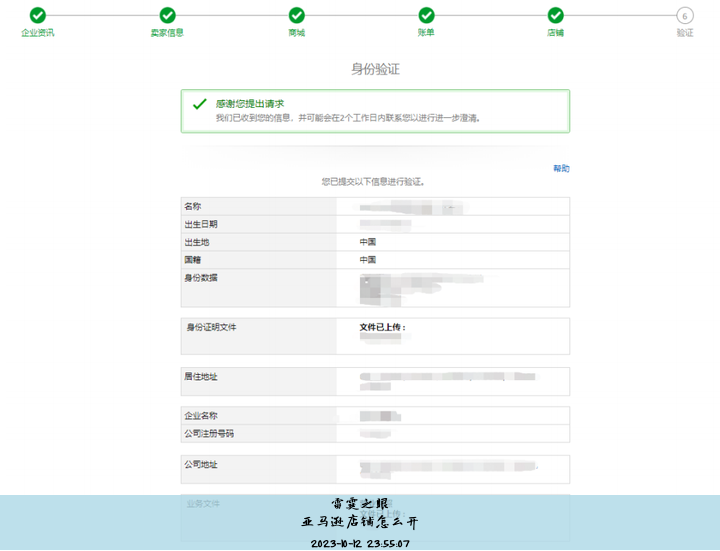Viewport: 720px width, 551px height.
Task: Click the 文件已上传 text under 身份证明文件
Action: click(x=383, y=327)
